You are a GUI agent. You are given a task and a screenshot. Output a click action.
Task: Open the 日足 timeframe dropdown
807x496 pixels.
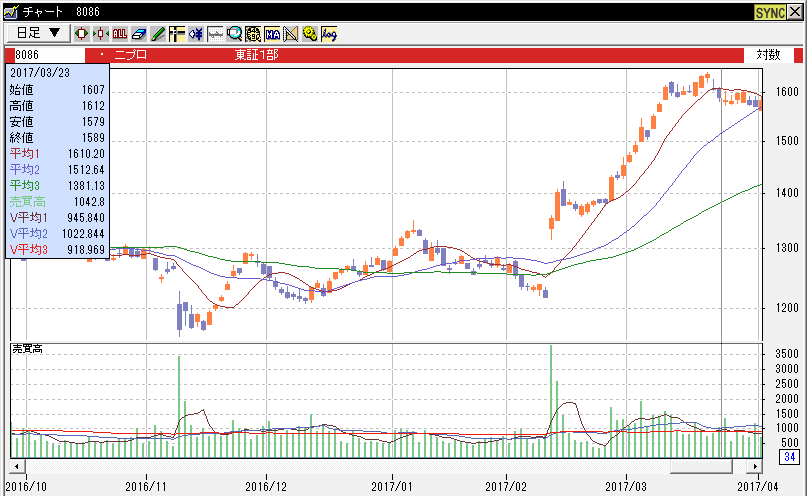pos(38,33)
